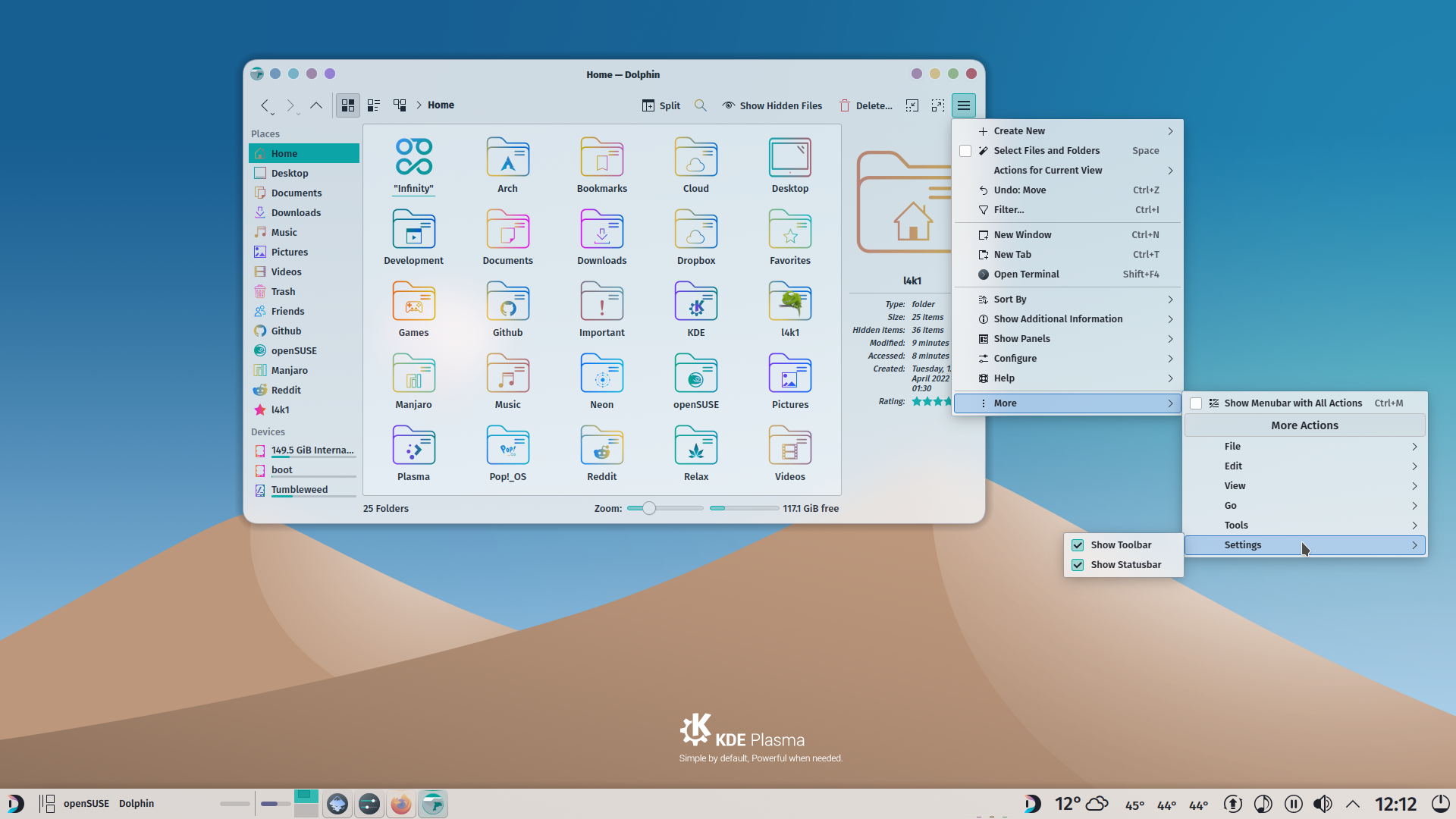This screenshot has height=819, width=1456.
Task: Select the Reddit folder in file view
Action: tap(602, 444)
